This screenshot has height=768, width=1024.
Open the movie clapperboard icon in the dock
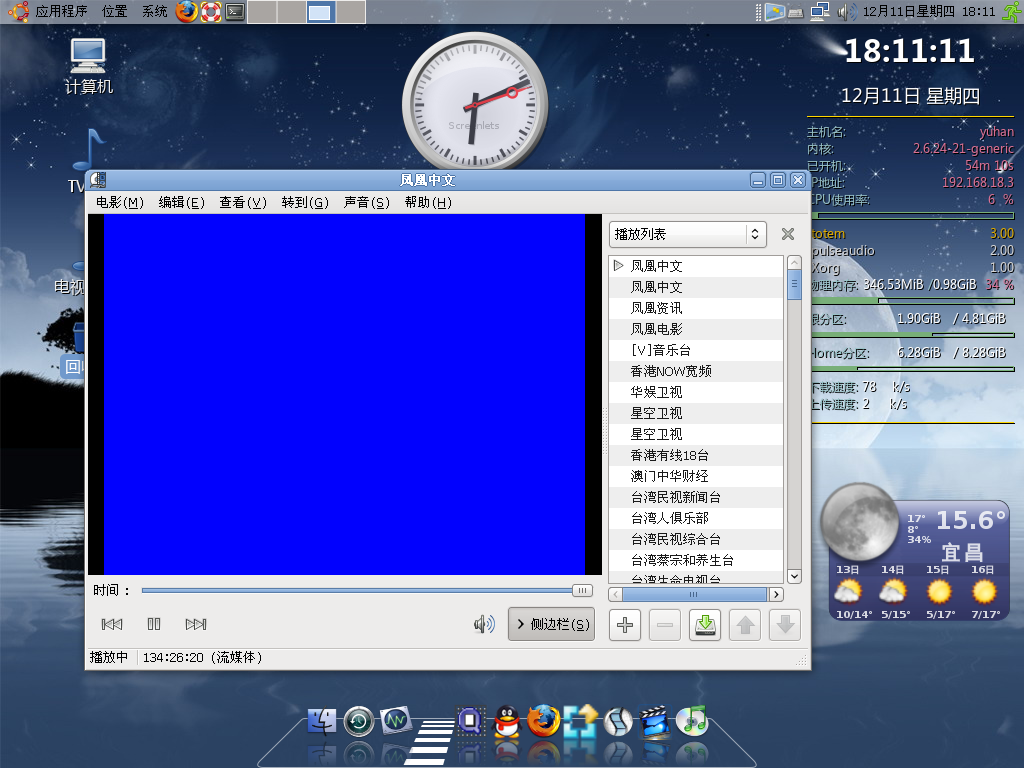[x=655, y=722]
